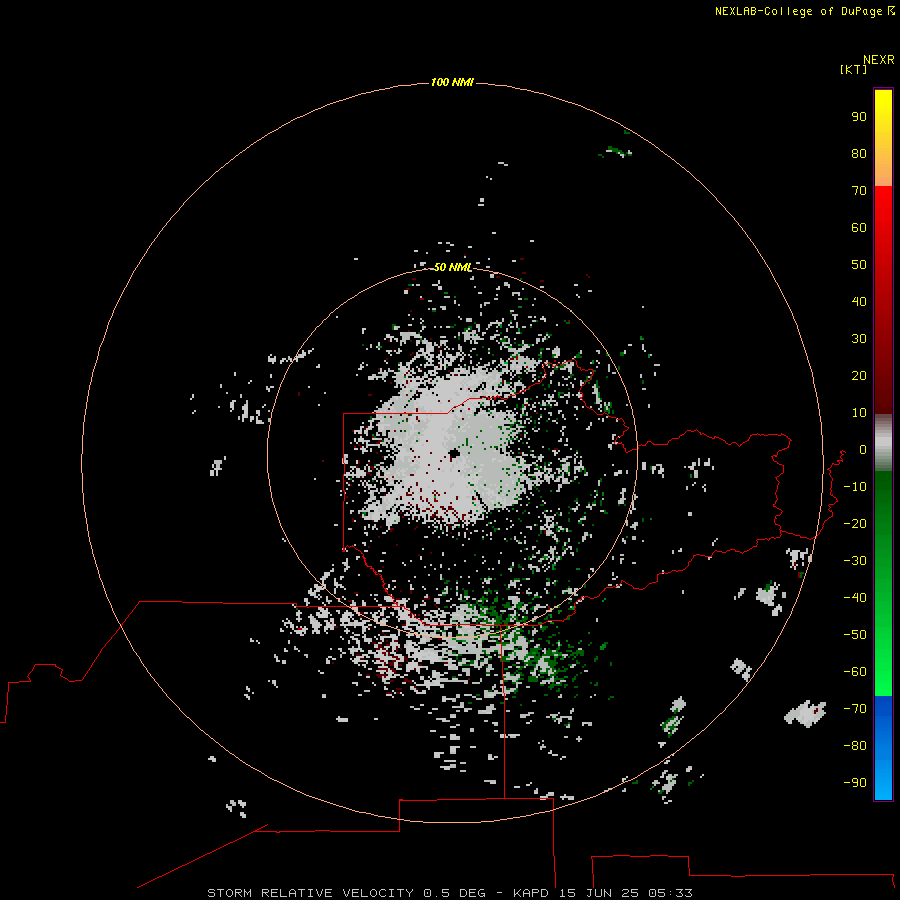The image size is (900, 900).
Task: Click the -30 value on velocity scale
Action: [855, 561]
